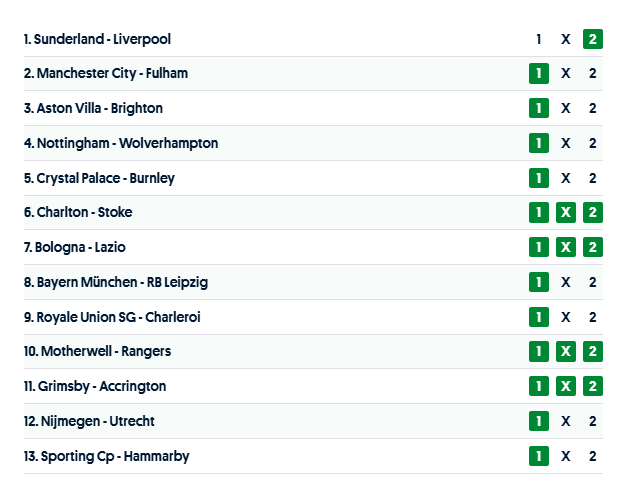Select X for Sporting Cp - Hammarby

pos(566,456)
